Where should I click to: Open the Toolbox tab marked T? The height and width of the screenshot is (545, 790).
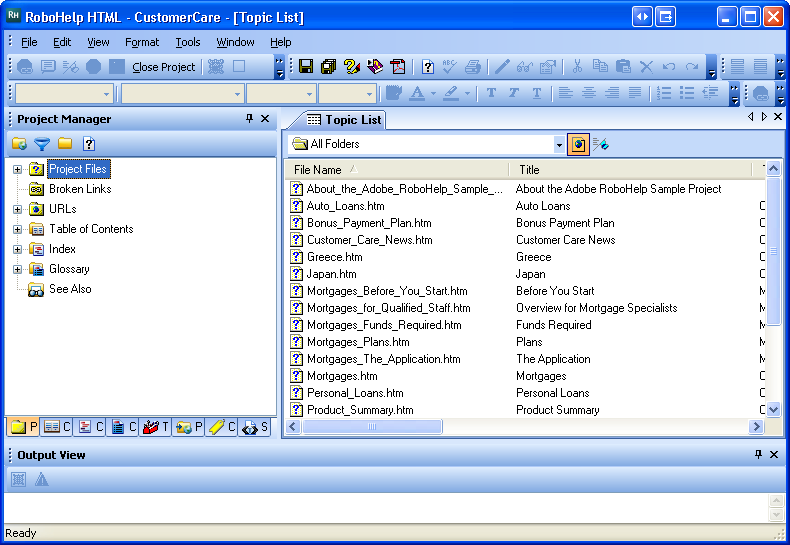156,427
